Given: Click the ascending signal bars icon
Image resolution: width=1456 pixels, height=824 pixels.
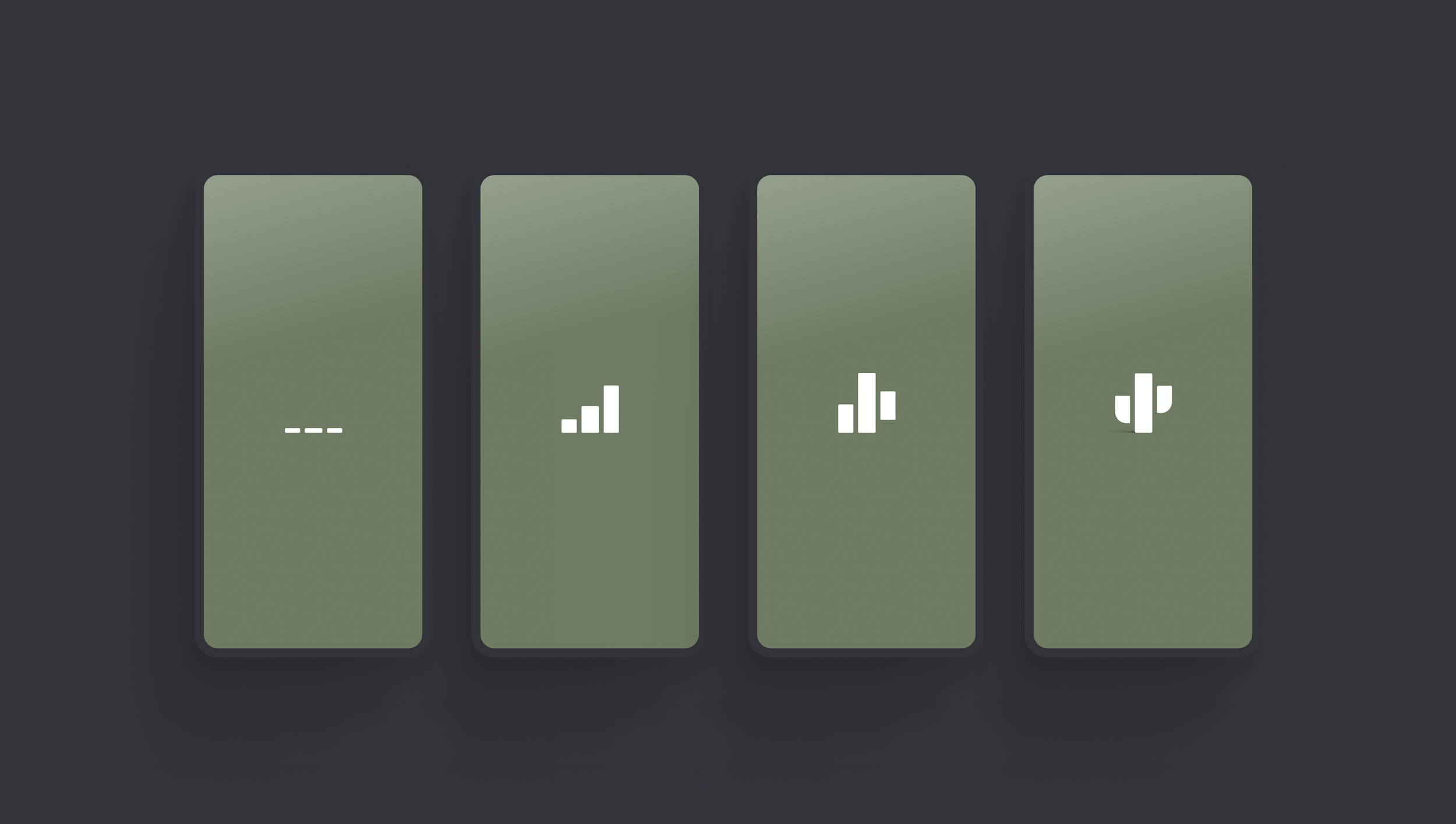Looking at the screenshot, I should point(590,409).
